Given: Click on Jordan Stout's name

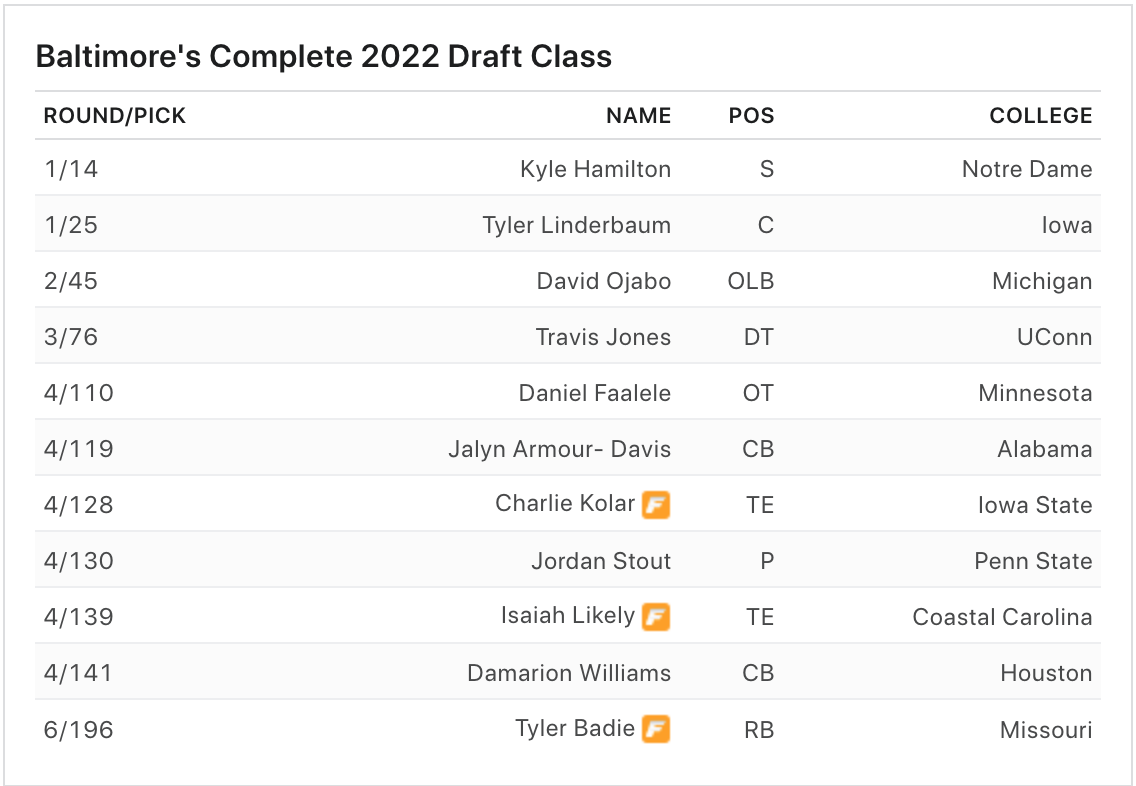Looking at the screenshot, I should click(601, 561).
